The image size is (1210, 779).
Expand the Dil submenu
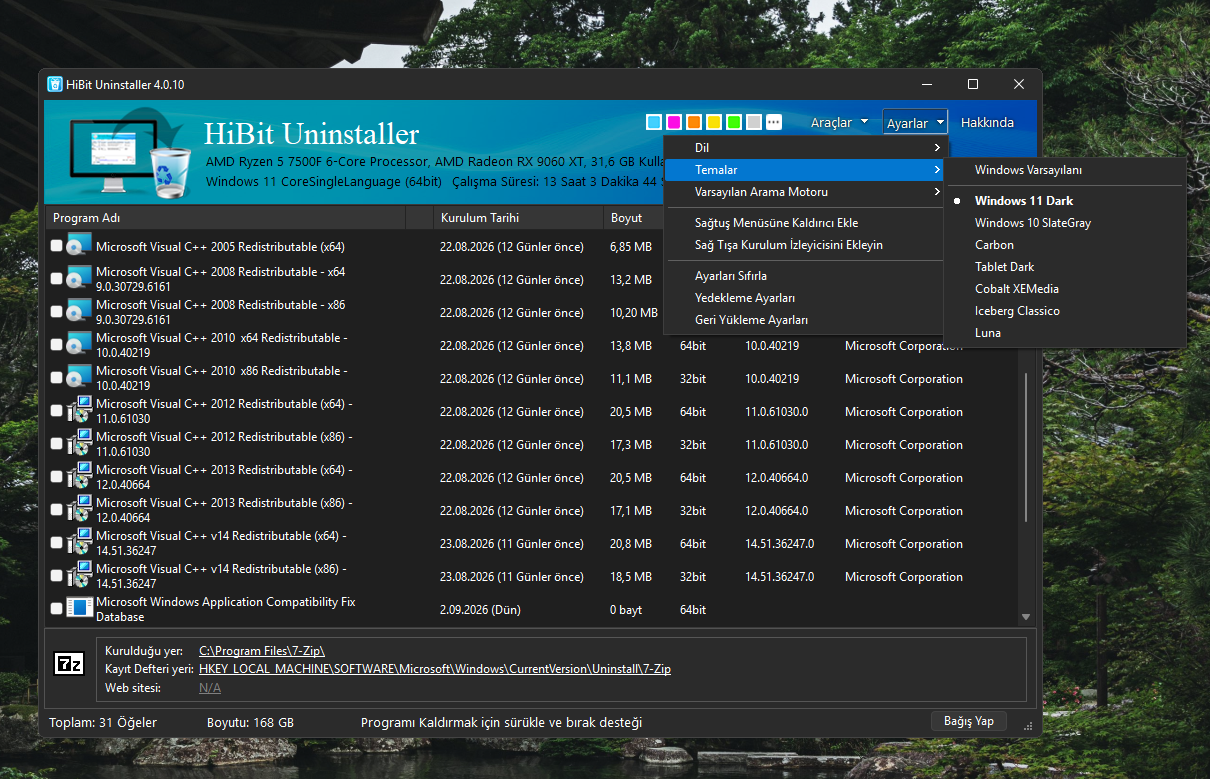click(803, 148)
